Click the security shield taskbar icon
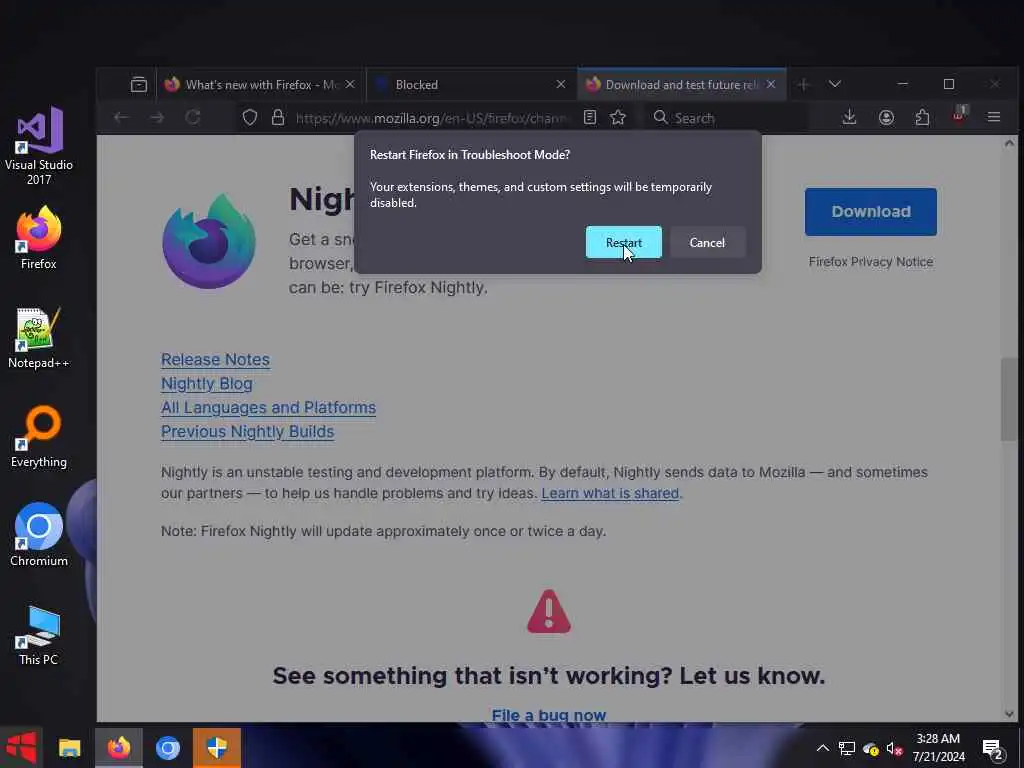The height and width of the screenshot is (768, 1024). (217, 748)
